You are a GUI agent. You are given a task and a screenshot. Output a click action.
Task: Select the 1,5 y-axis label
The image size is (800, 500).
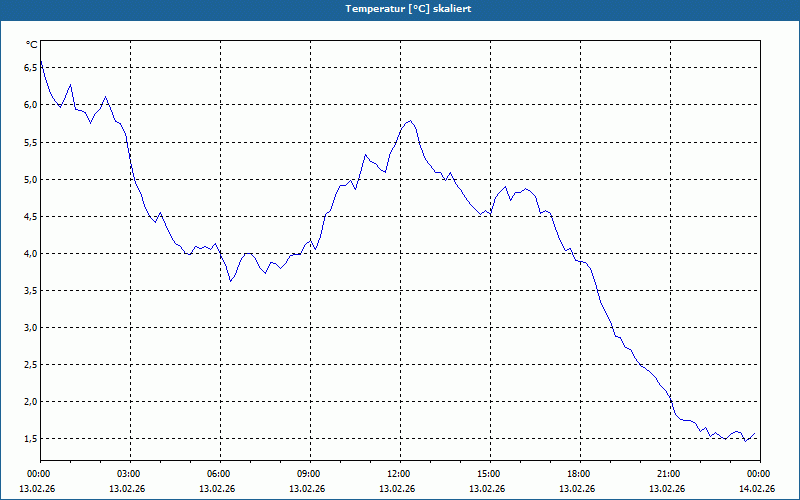[31, 439]
